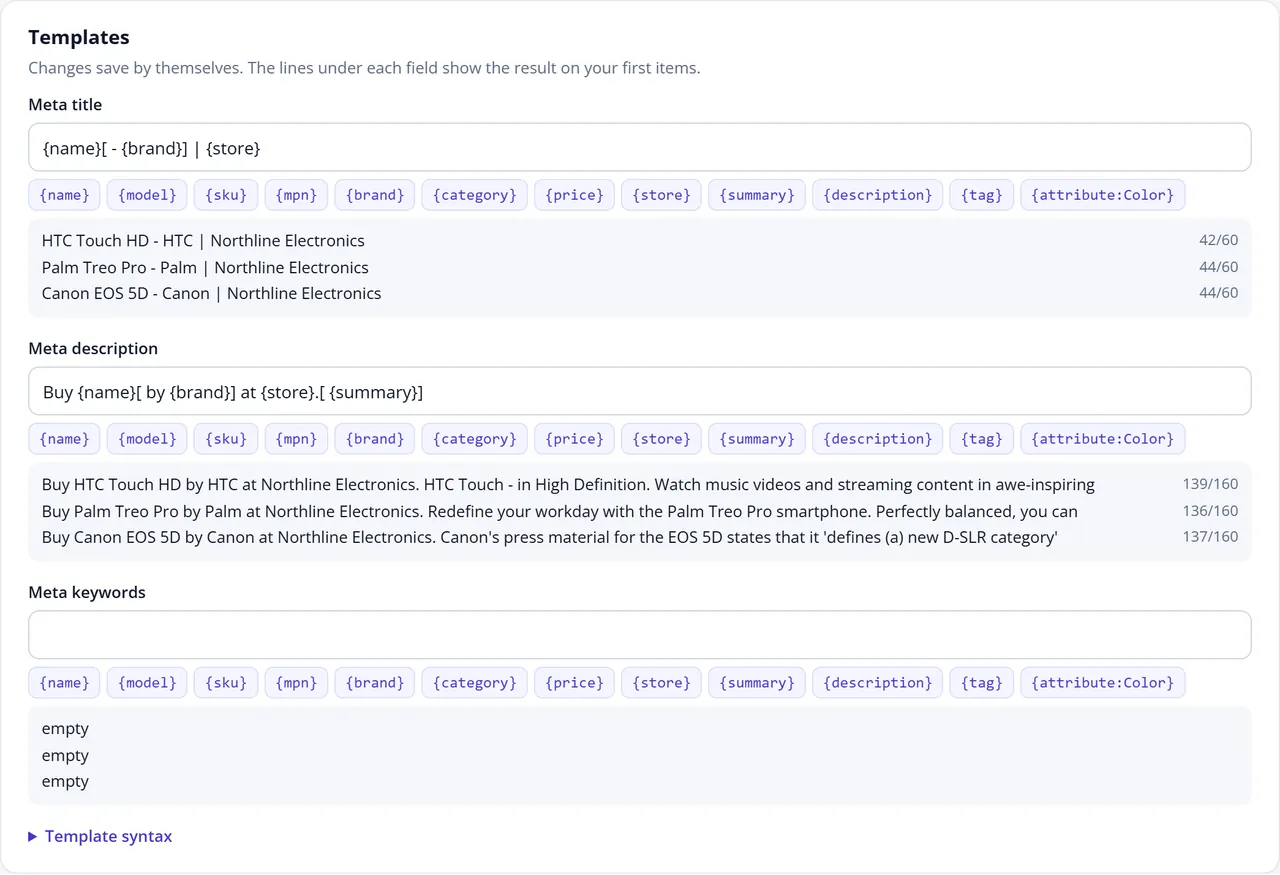Insert {brand} token under Meta title

point(375,195)
